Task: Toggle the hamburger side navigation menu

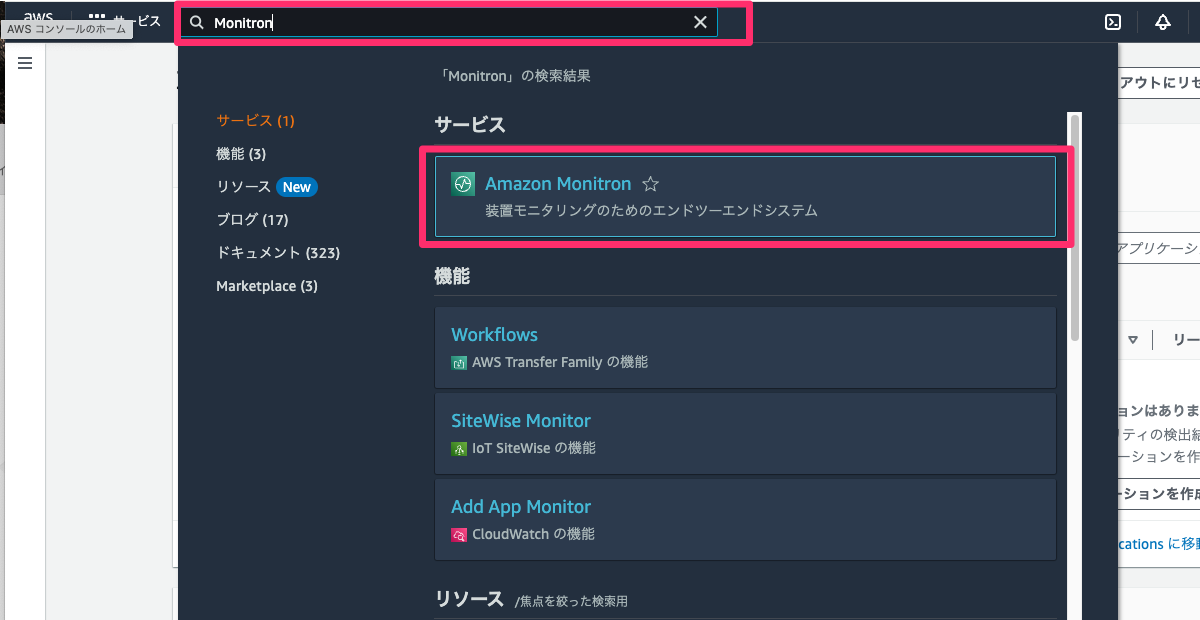Action: [x=25, y=63]
